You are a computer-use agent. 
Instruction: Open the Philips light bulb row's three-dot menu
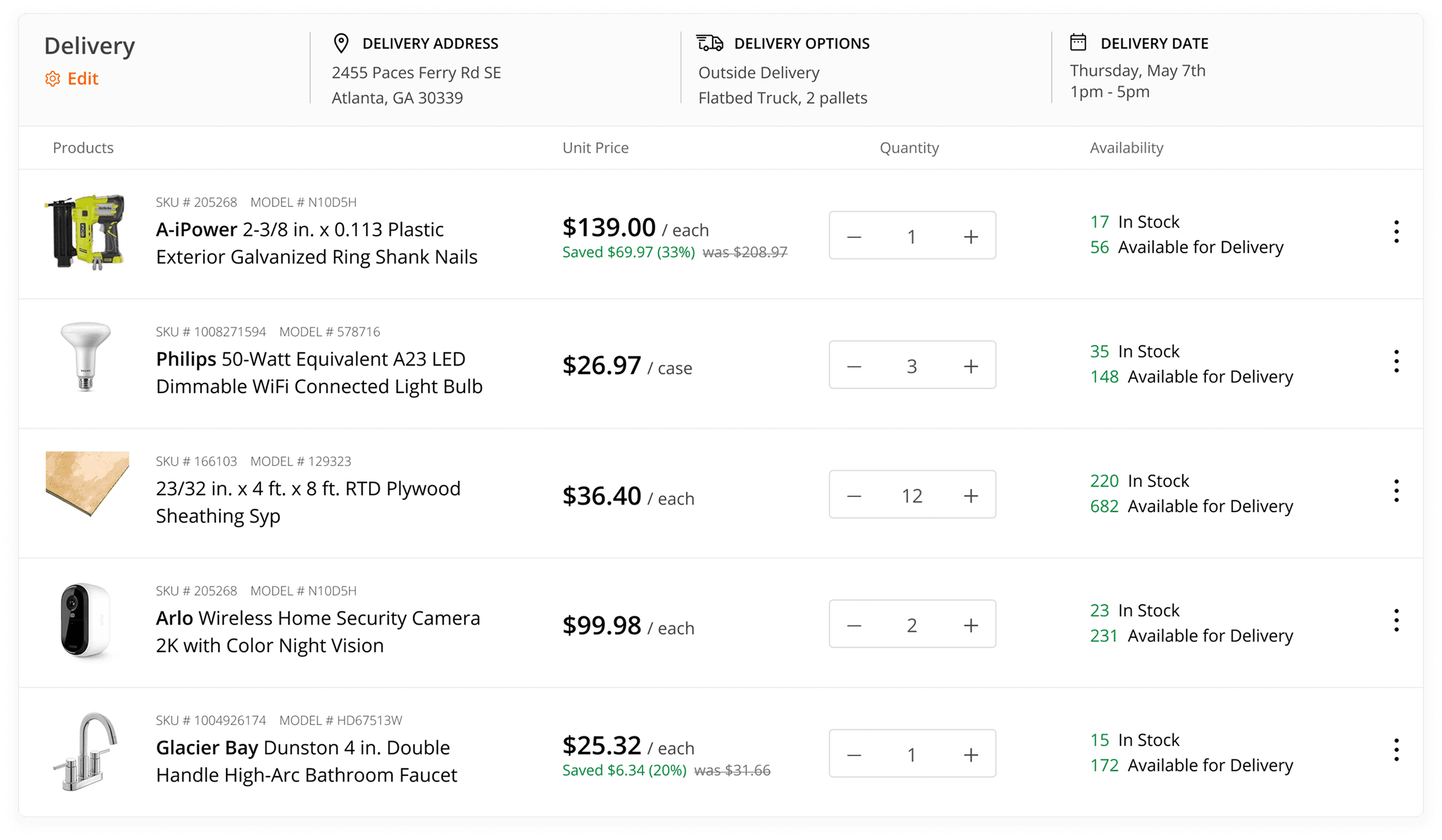point(1396,361)
